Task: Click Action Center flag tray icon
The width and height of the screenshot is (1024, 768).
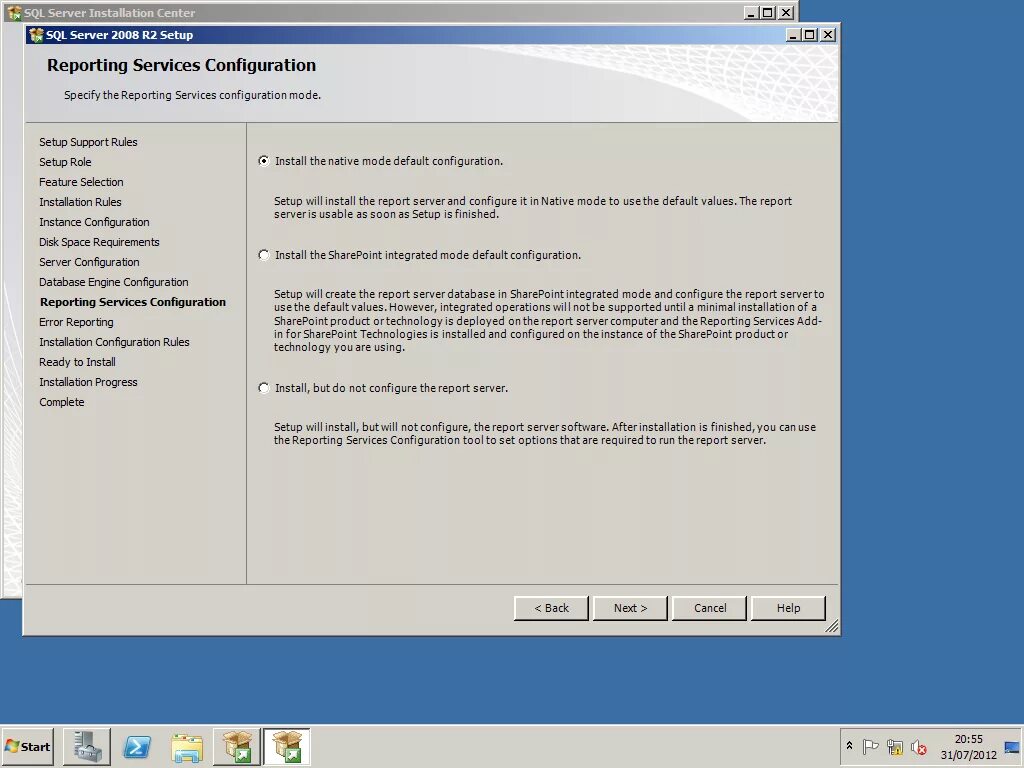Action: pos(870,746)
